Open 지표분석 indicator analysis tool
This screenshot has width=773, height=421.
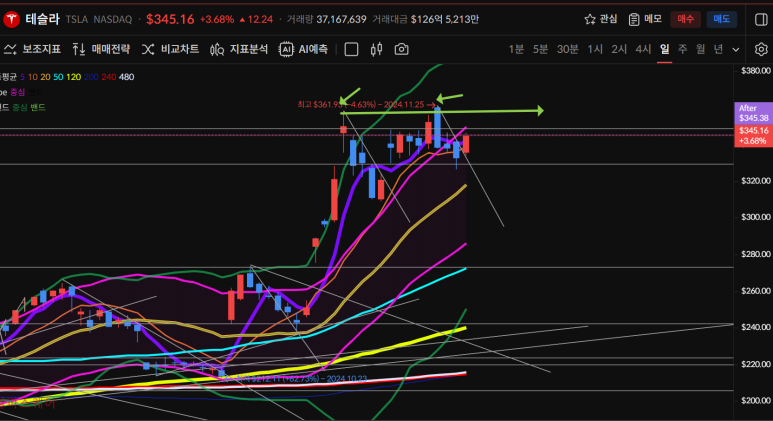239,49
